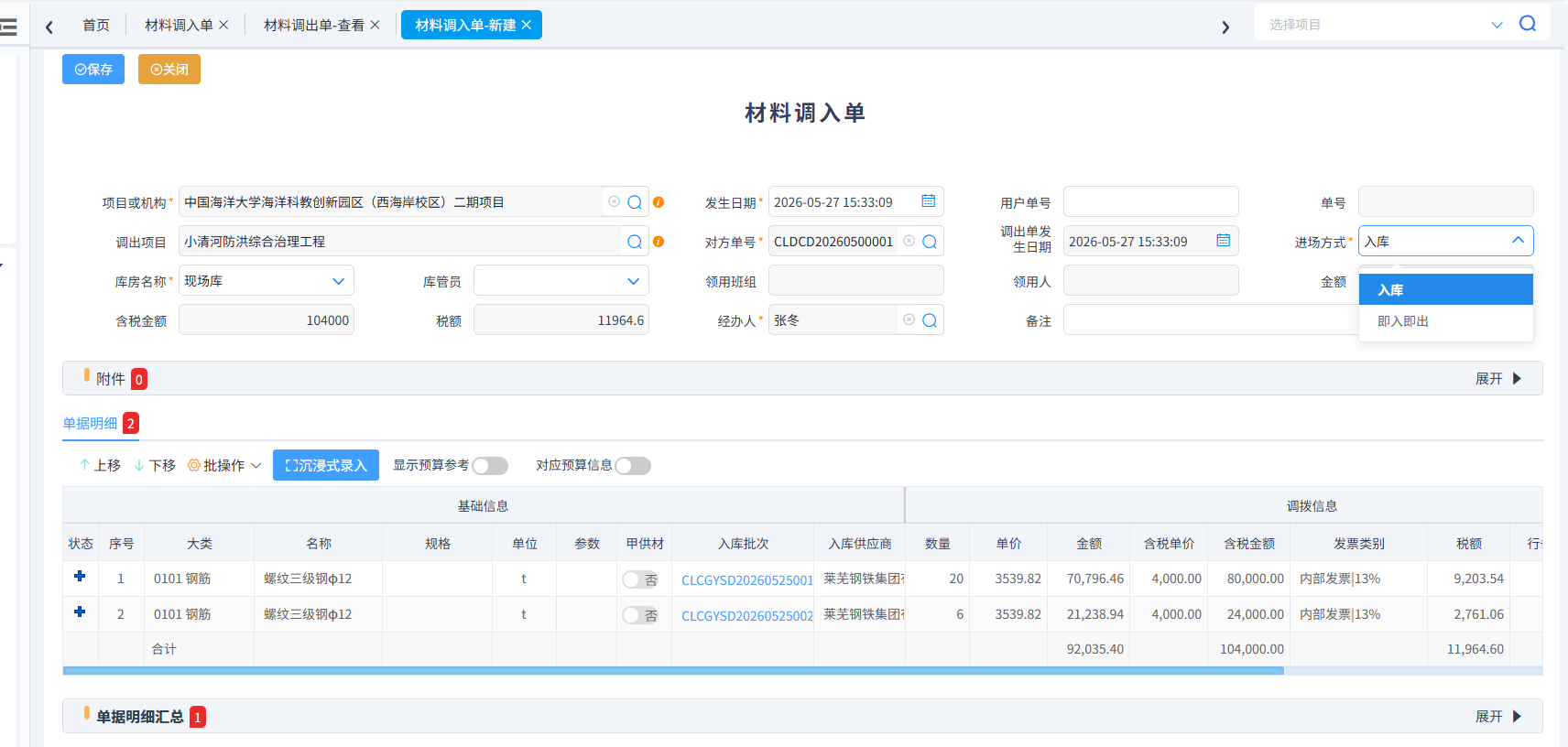Screen dimensions: 1568x747
Task: Open the hamburger menu icon
Action: point(8,27)
